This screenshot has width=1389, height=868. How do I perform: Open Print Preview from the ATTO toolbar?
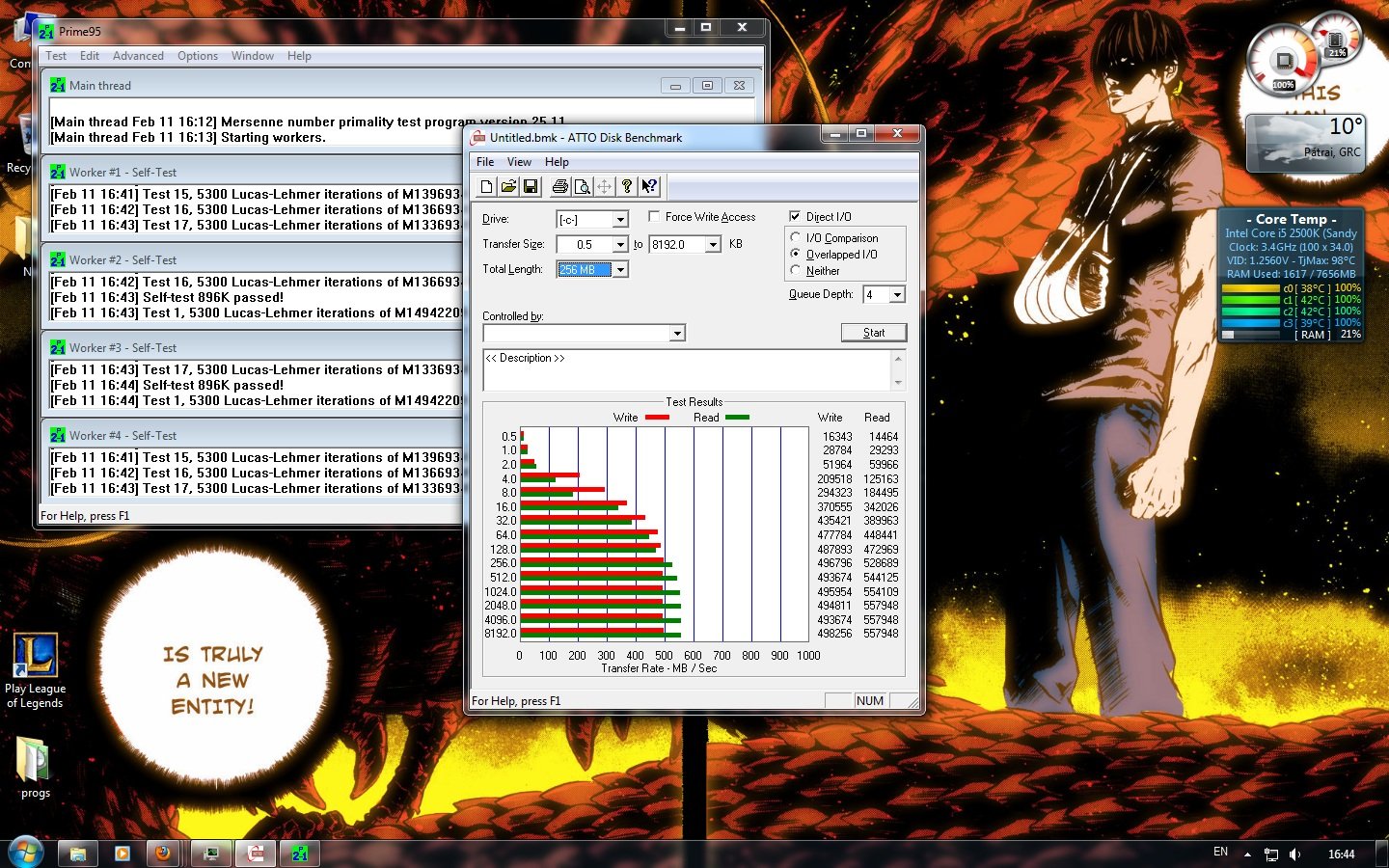[582, 186]
